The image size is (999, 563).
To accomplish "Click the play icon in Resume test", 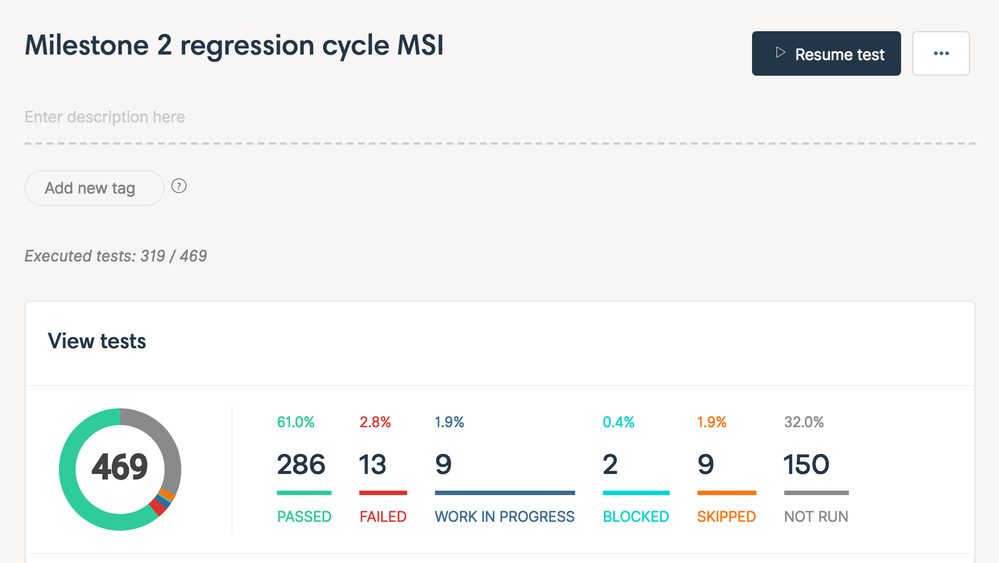I will coord(780,53).
